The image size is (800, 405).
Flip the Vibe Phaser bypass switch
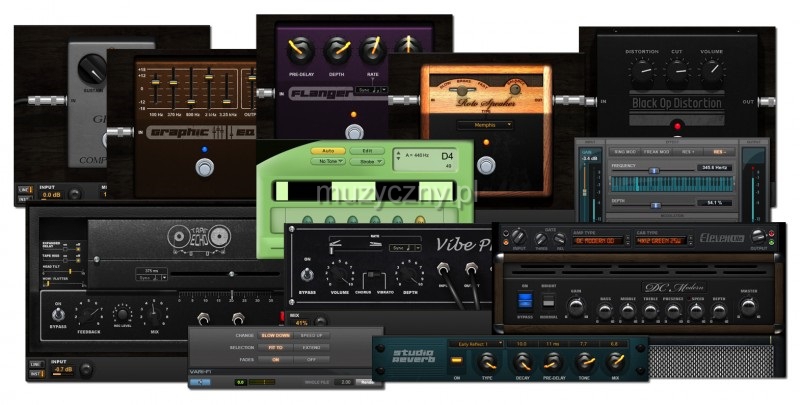305,275
